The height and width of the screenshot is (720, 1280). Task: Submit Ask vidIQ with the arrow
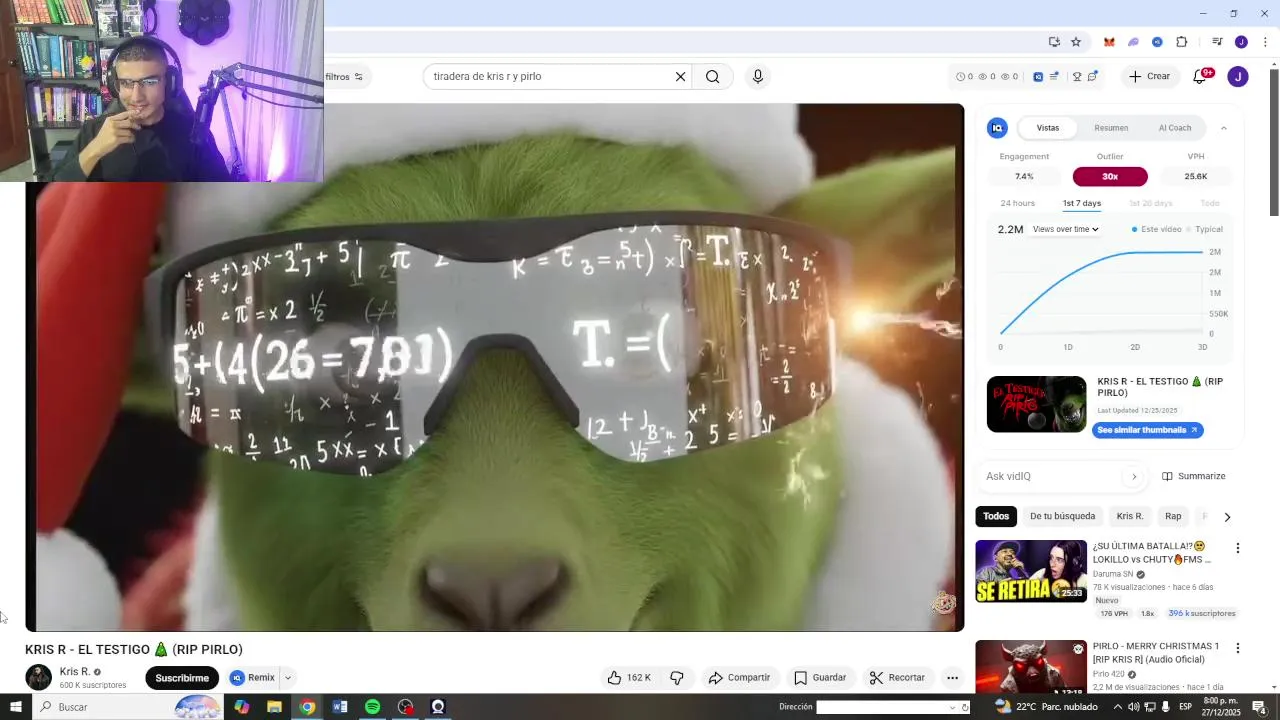1134,476
